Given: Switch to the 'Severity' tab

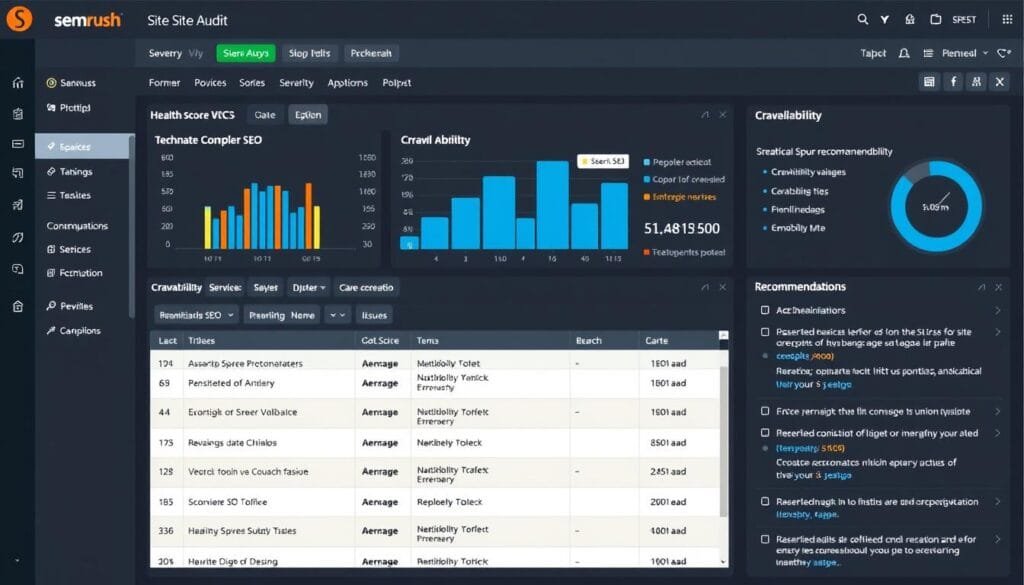Looking at the screenshot, I should click(x=296, y=83).
